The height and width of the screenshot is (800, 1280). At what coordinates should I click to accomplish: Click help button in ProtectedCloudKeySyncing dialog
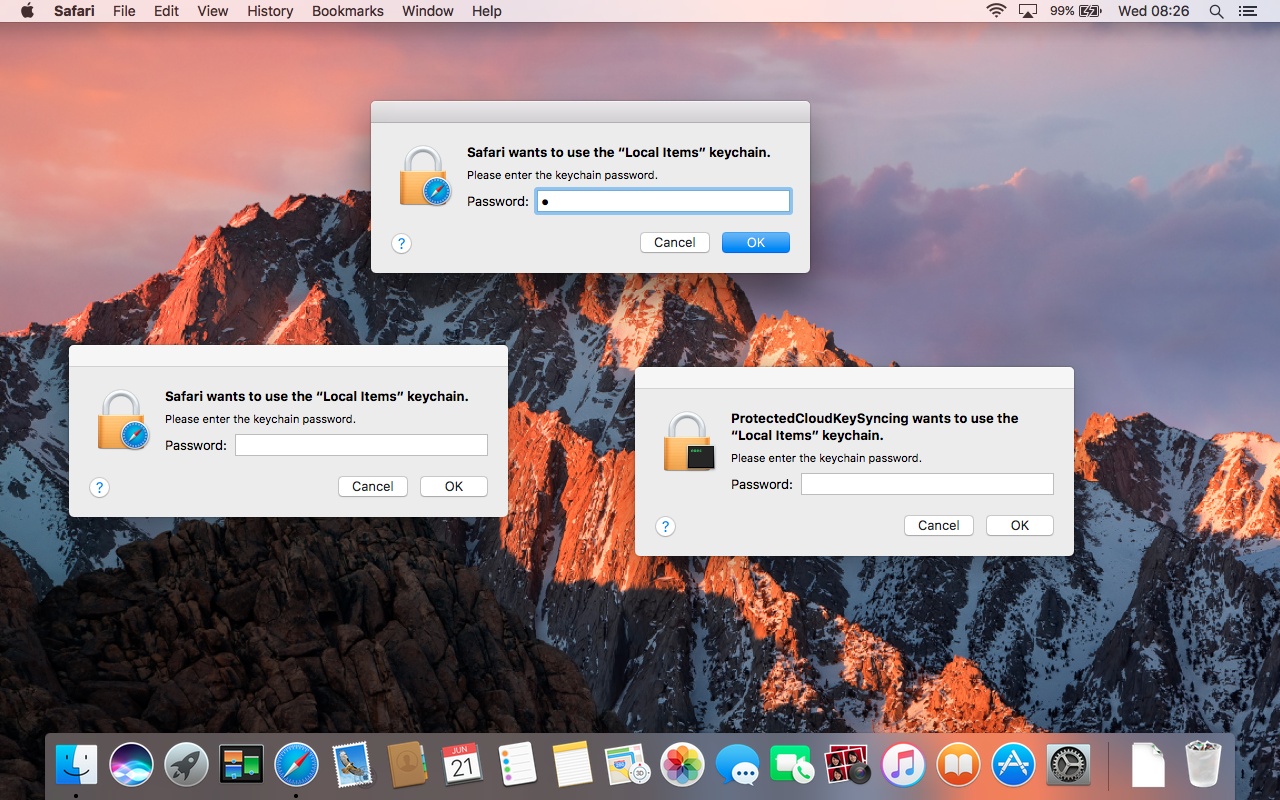tap(665, 526)
